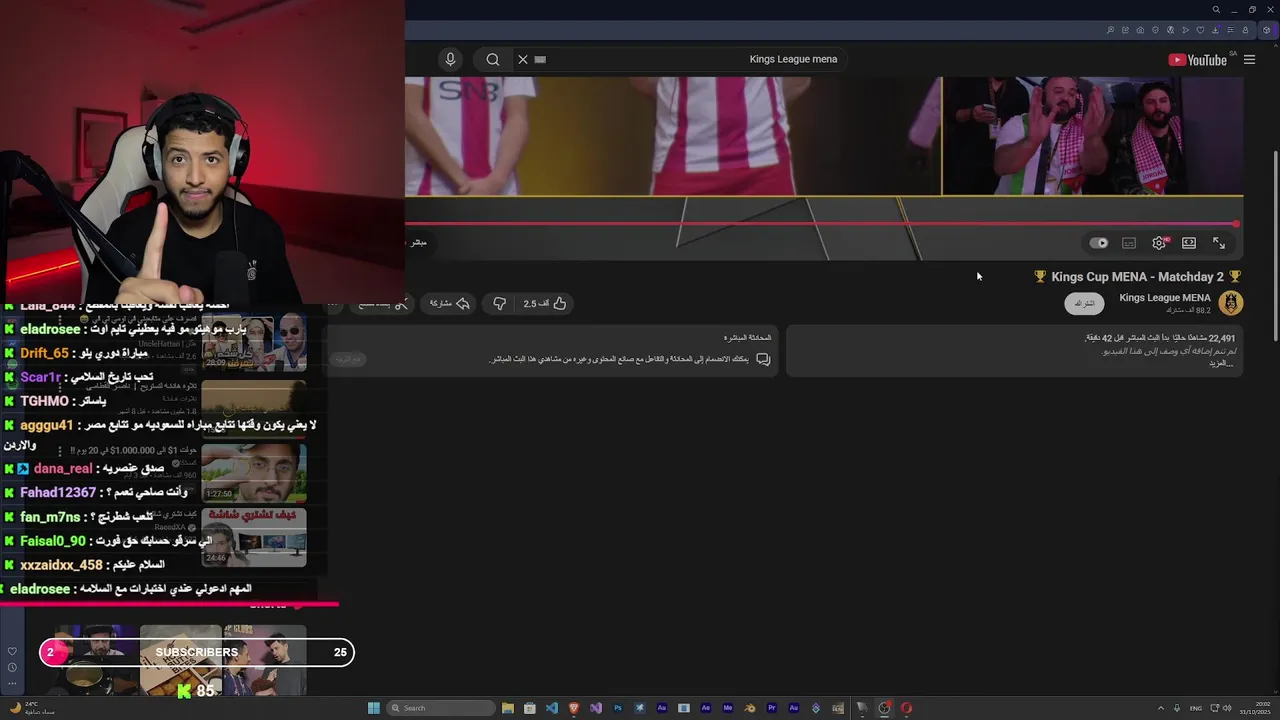Open Opera browser from the taskbar
The image size is (1280, 720).
[906, 708]
